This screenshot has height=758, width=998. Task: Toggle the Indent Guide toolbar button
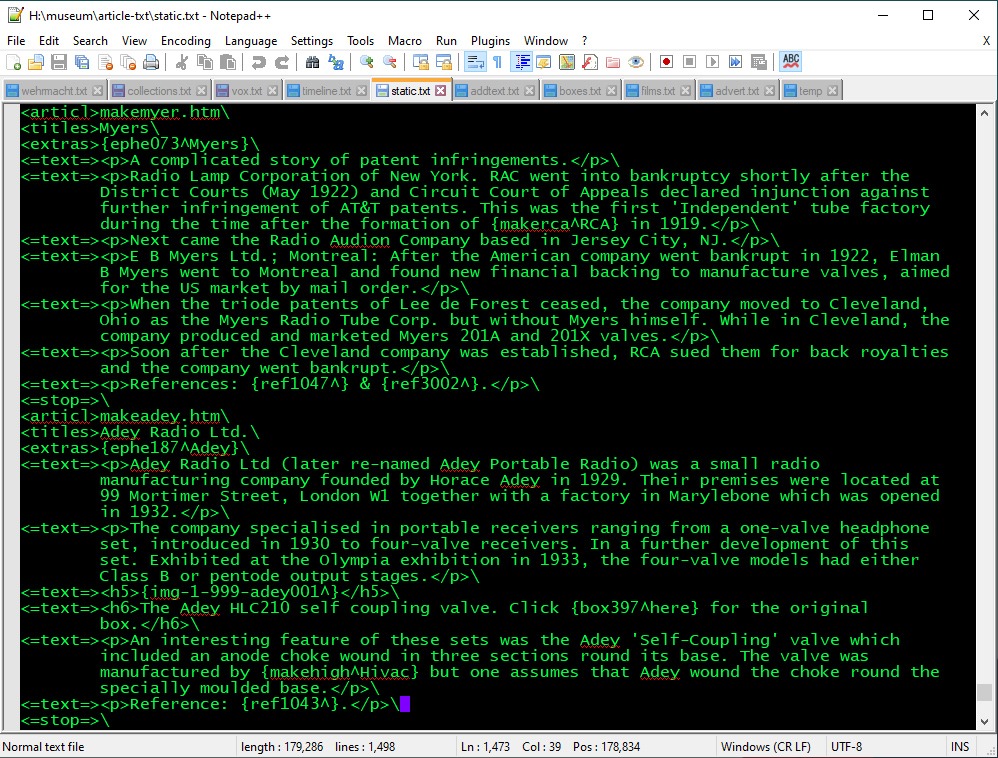click(x=521, y=62)
